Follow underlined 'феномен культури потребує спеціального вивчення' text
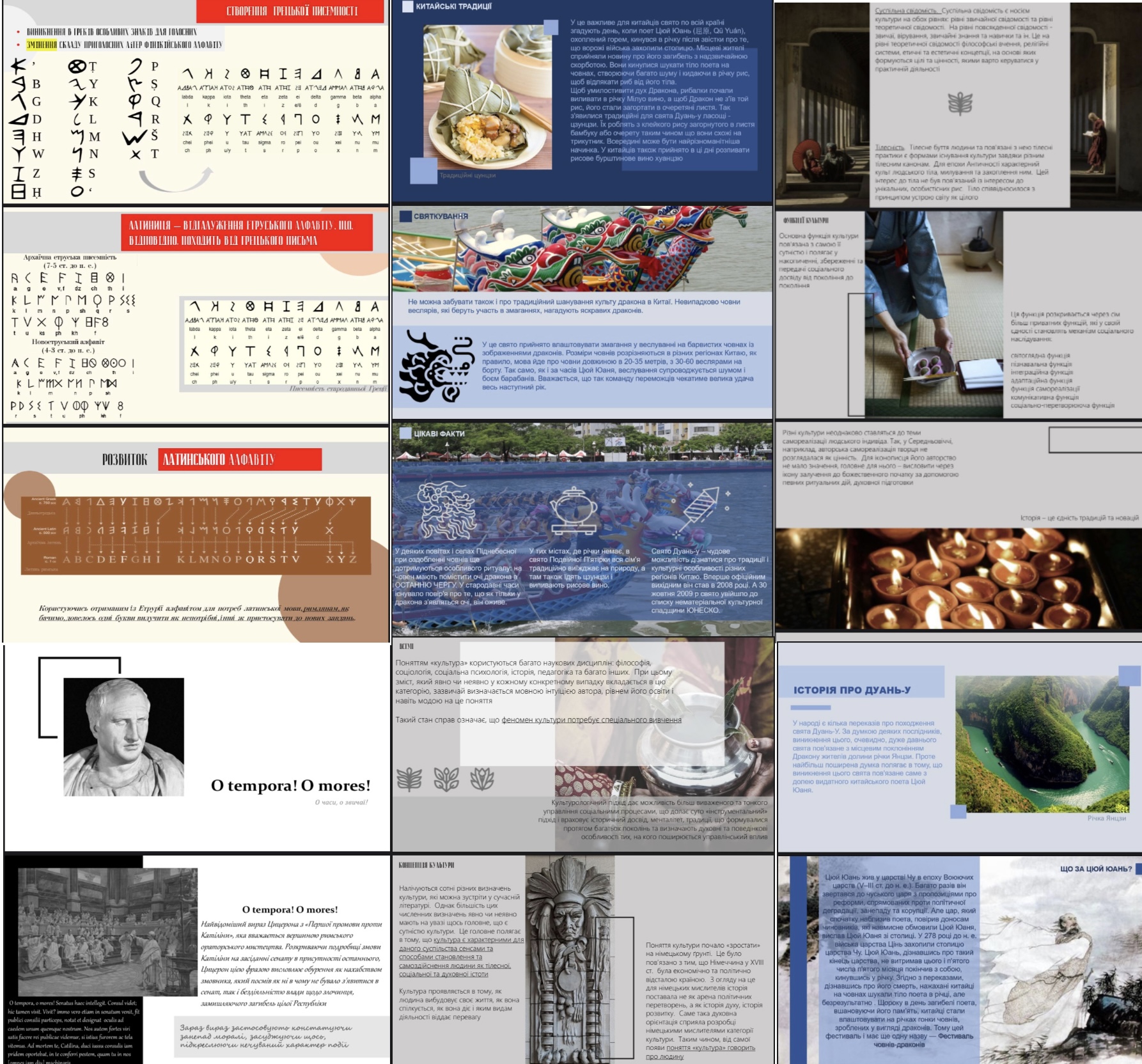This screenshot has height=1064, width=1142. 591,720
